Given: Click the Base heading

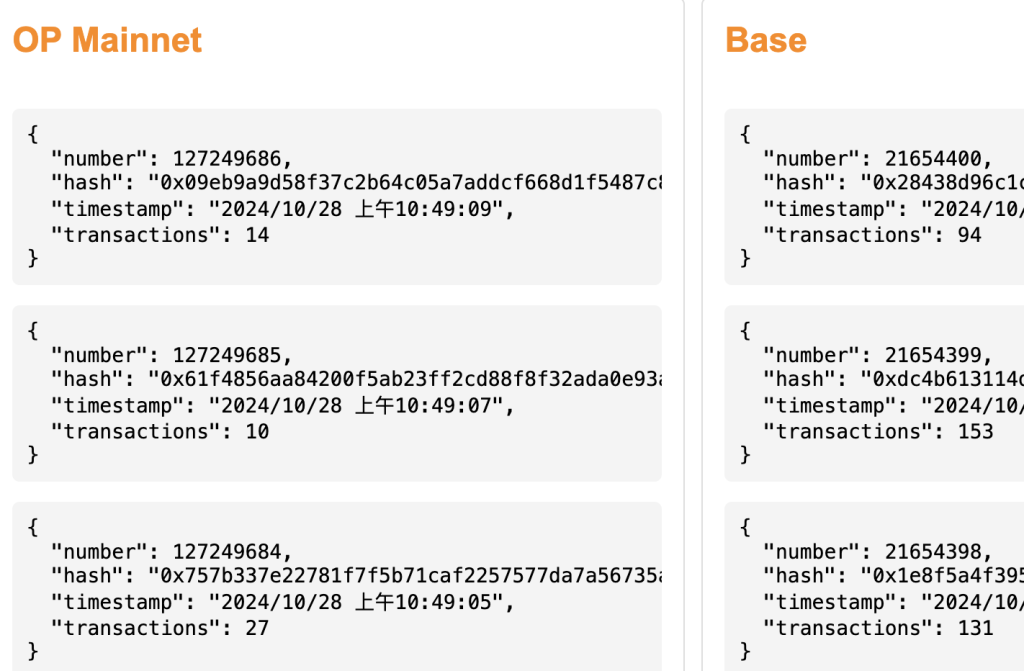Looking at the screenshot, I should pyautogui.click(x=765, y=40).
